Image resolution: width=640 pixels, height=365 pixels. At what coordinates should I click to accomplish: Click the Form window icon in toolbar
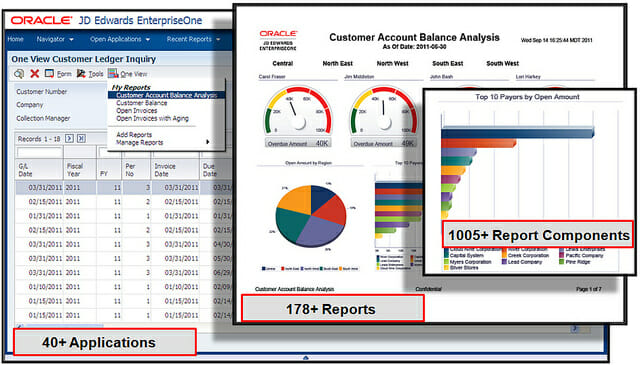pyautogui.click(x=49, y=73)
